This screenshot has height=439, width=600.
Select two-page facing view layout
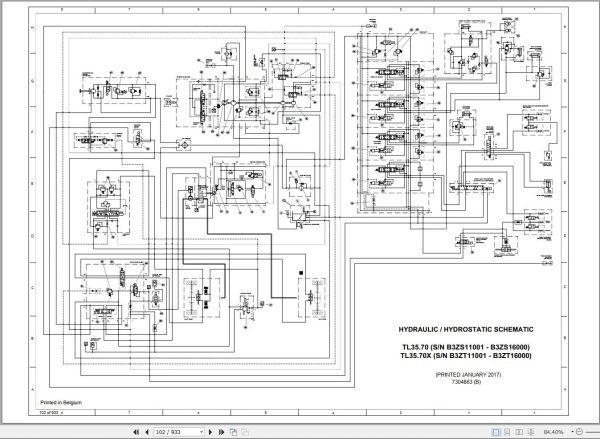coord(519,432)
